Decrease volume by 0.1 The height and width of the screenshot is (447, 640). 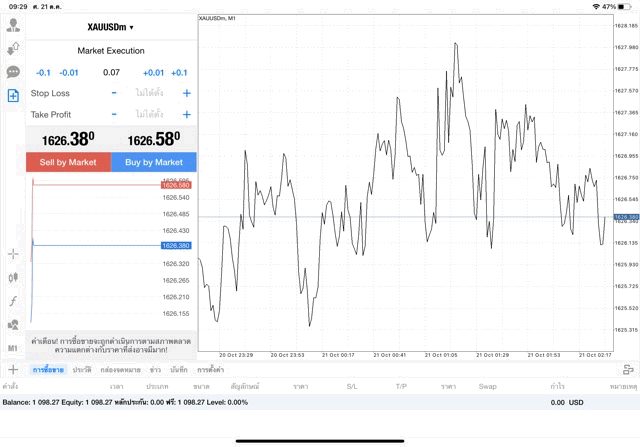click(x=43, y=72)
